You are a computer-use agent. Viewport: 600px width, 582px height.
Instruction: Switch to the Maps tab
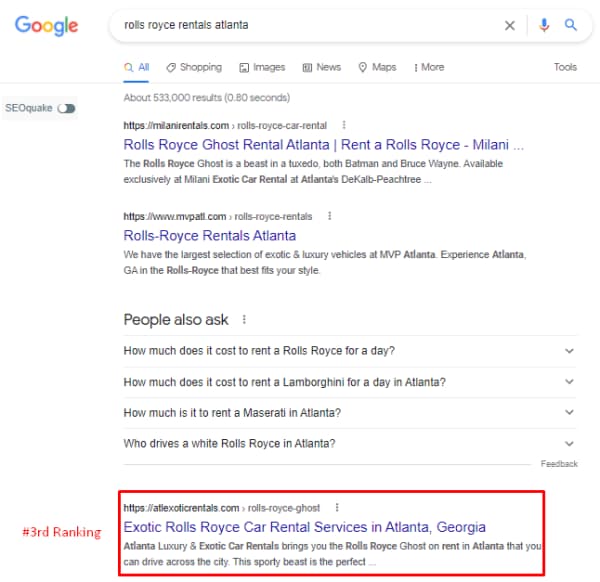coord(377,67)
